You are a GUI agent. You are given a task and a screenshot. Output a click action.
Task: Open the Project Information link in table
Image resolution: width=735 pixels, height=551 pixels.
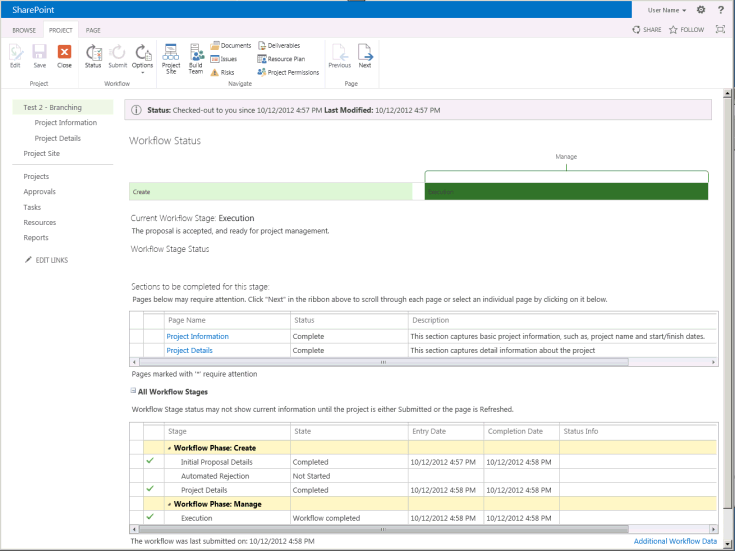197,336
